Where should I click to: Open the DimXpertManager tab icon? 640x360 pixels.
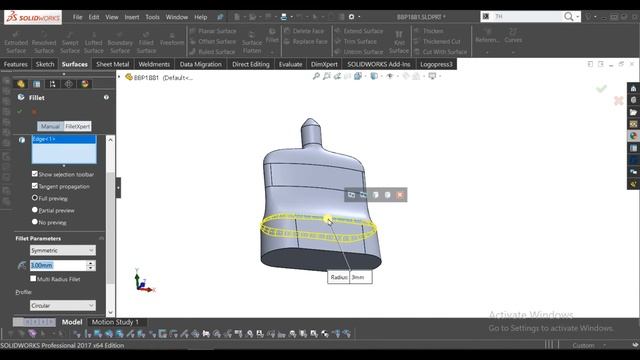point(69,84)
